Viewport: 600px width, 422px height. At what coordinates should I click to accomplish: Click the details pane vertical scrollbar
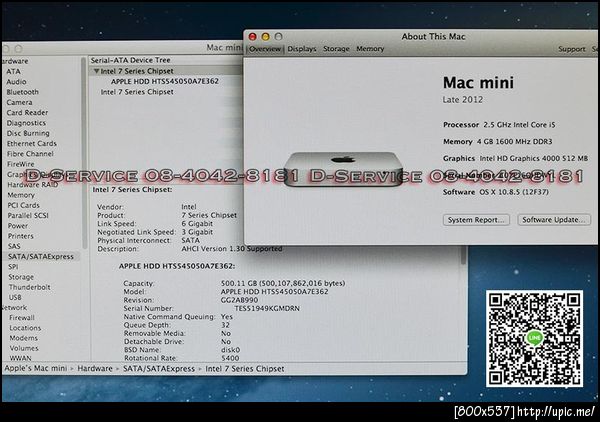(x=463, y=256)
